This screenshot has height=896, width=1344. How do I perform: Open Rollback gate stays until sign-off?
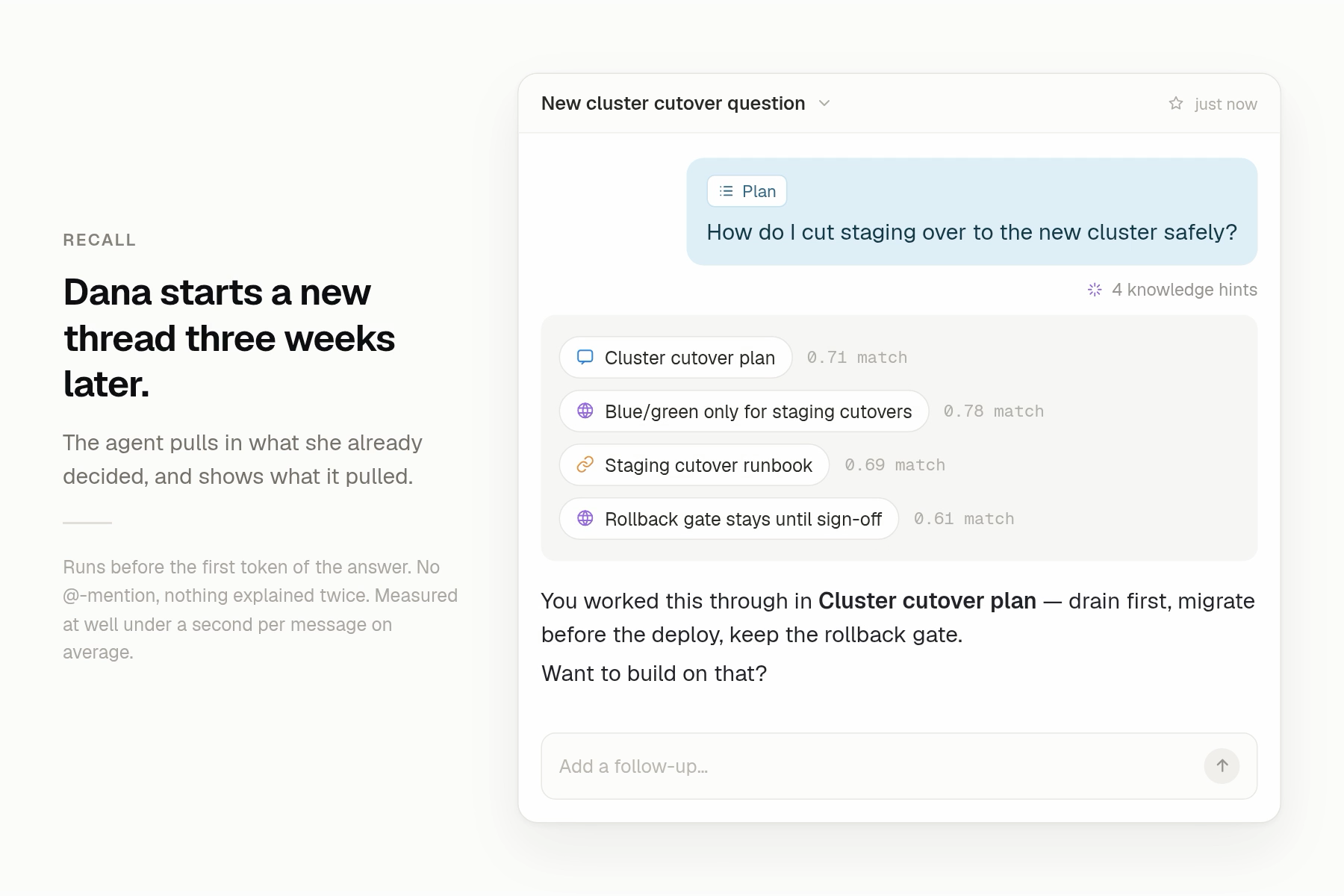point(729,519)
